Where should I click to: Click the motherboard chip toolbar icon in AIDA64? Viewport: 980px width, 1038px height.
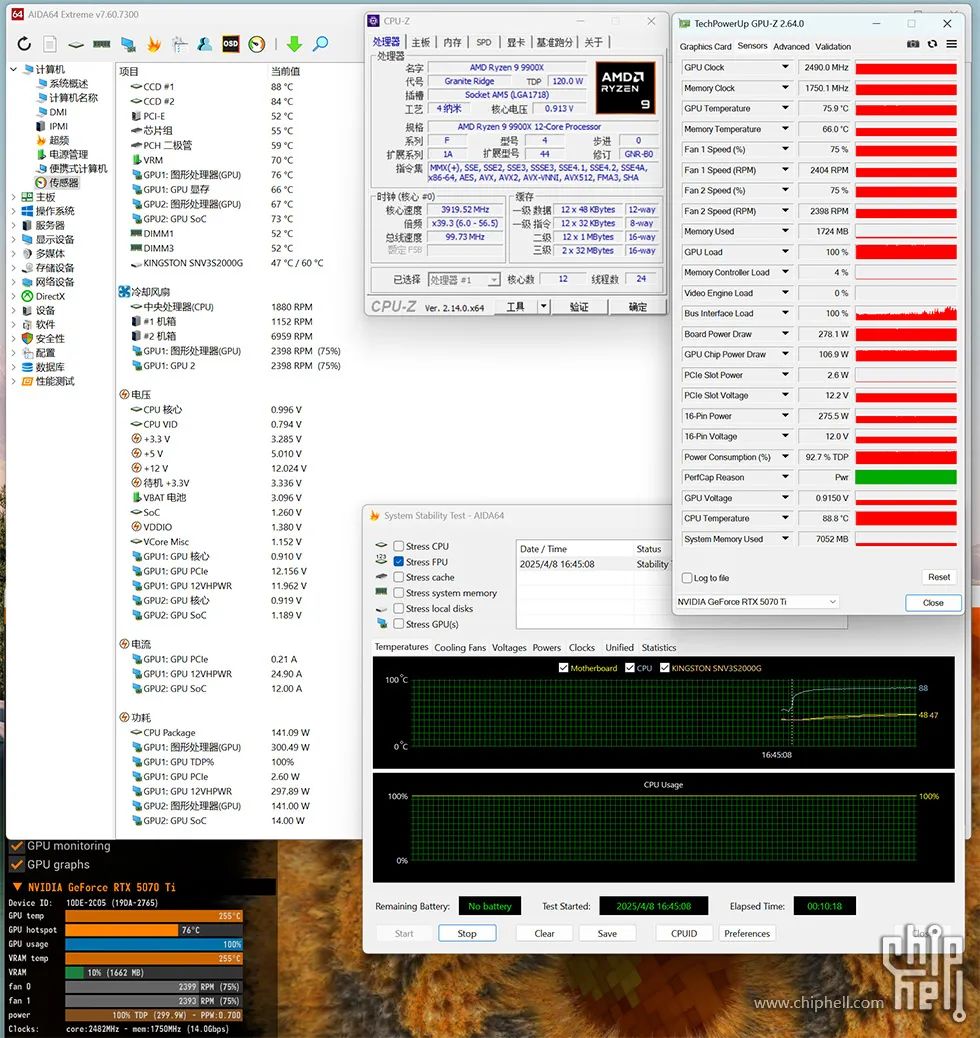[76, 45]
